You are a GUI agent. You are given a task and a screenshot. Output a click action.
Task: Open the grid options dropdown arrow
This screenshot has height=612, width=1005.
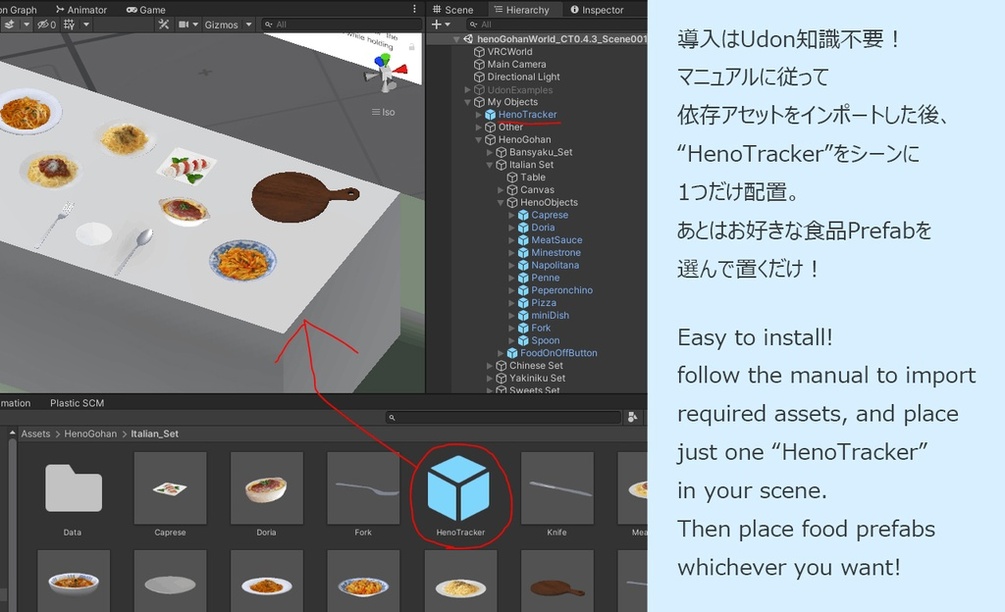[86, 24]
